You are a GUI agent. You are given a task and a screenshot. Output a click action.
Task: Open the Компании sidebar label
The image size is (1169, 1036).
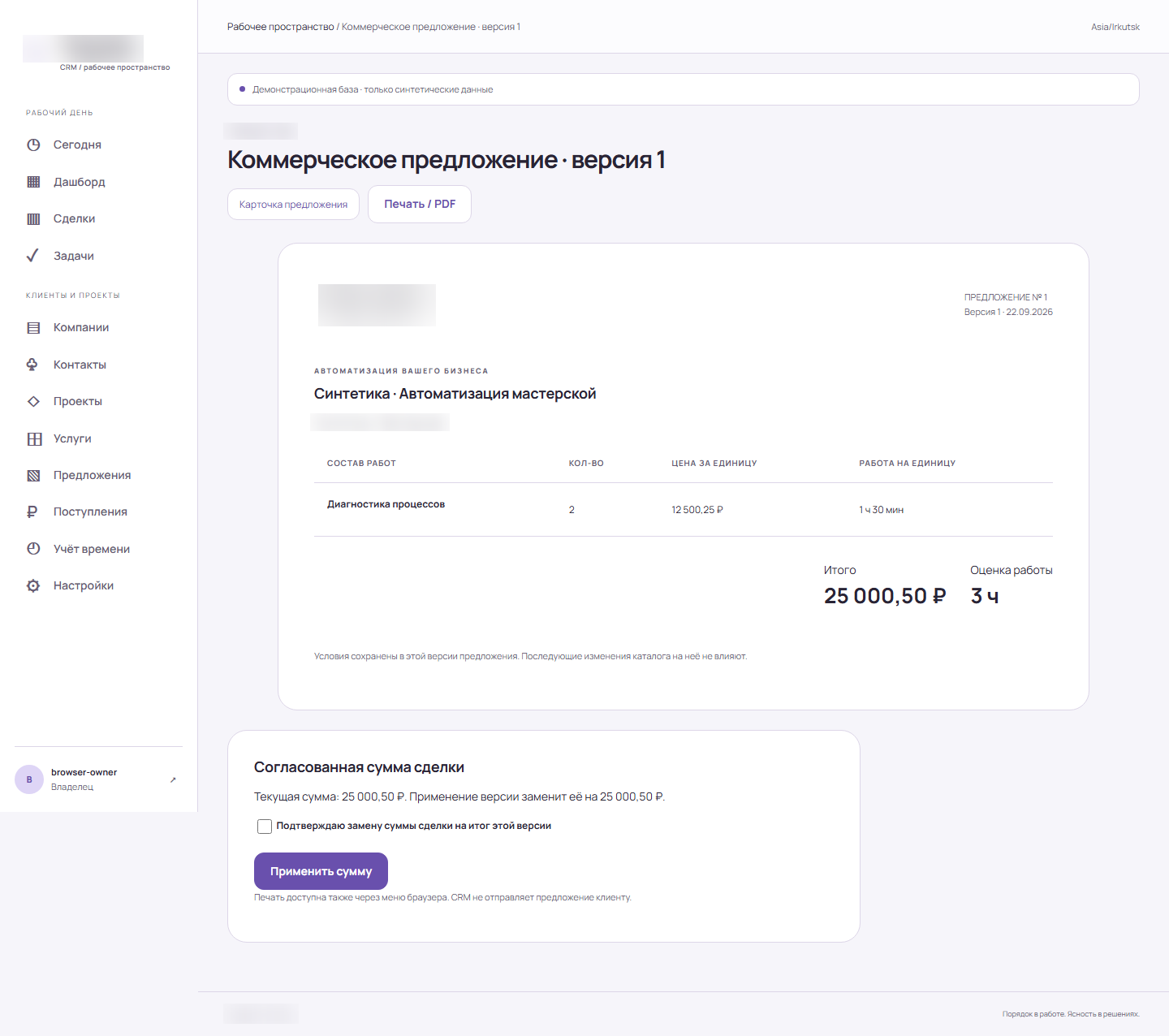click(x=81, y=327)
